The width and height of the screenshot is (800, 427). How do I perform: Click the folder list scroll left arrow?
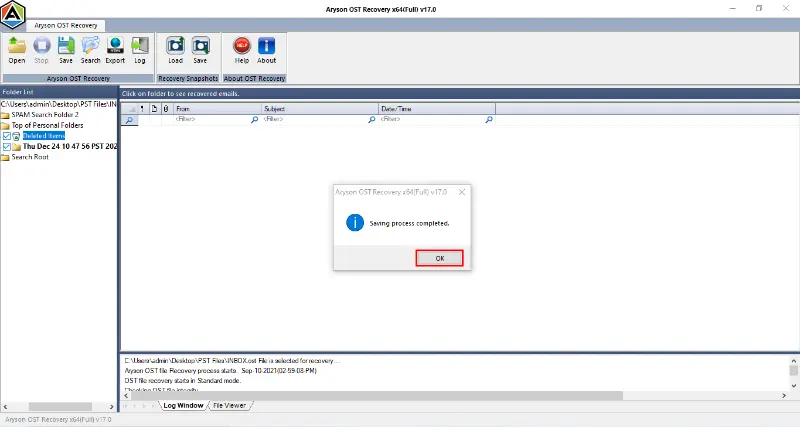coord(5,407)
